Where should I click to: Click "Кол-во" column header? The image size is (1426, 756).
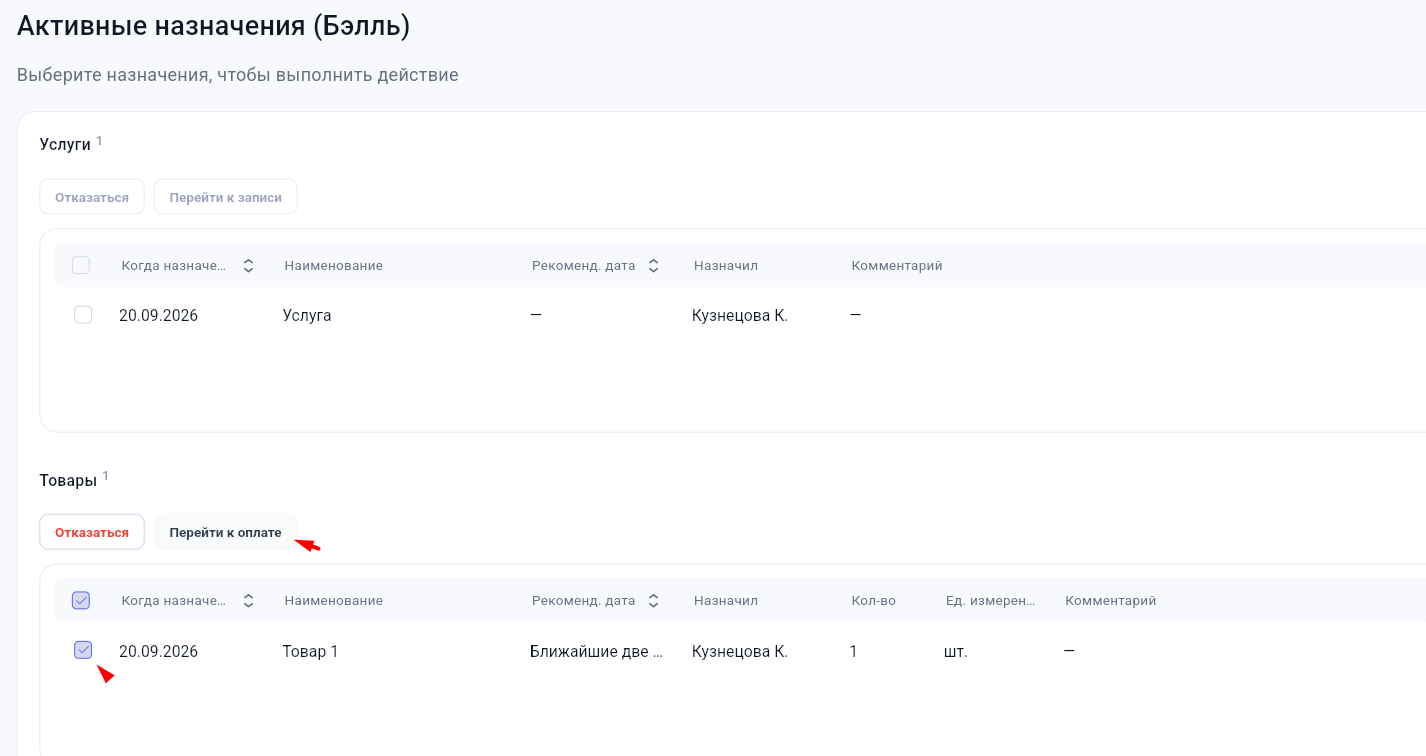tap(874, 601)
